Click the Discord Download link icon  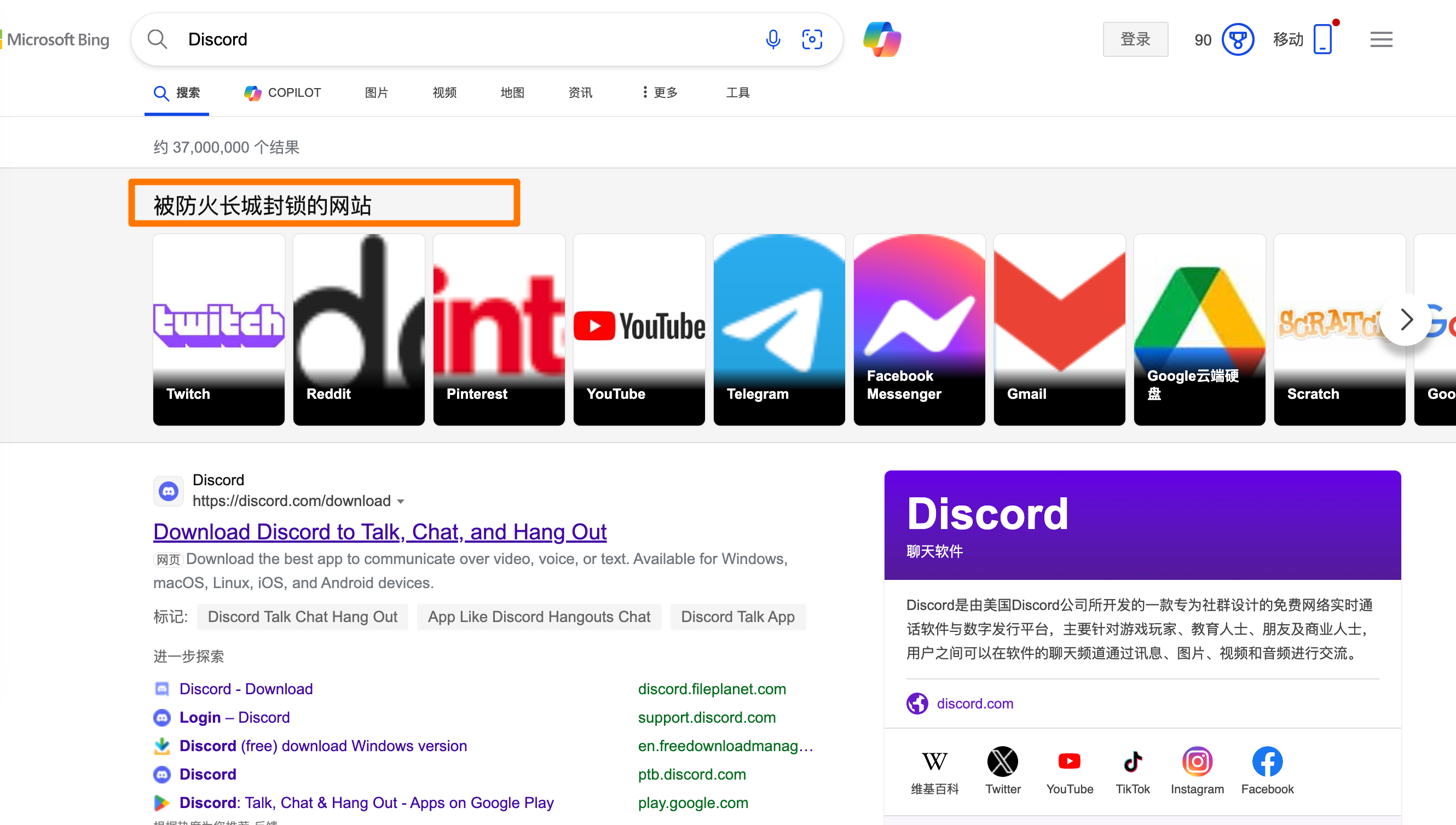tap(162, 688)
